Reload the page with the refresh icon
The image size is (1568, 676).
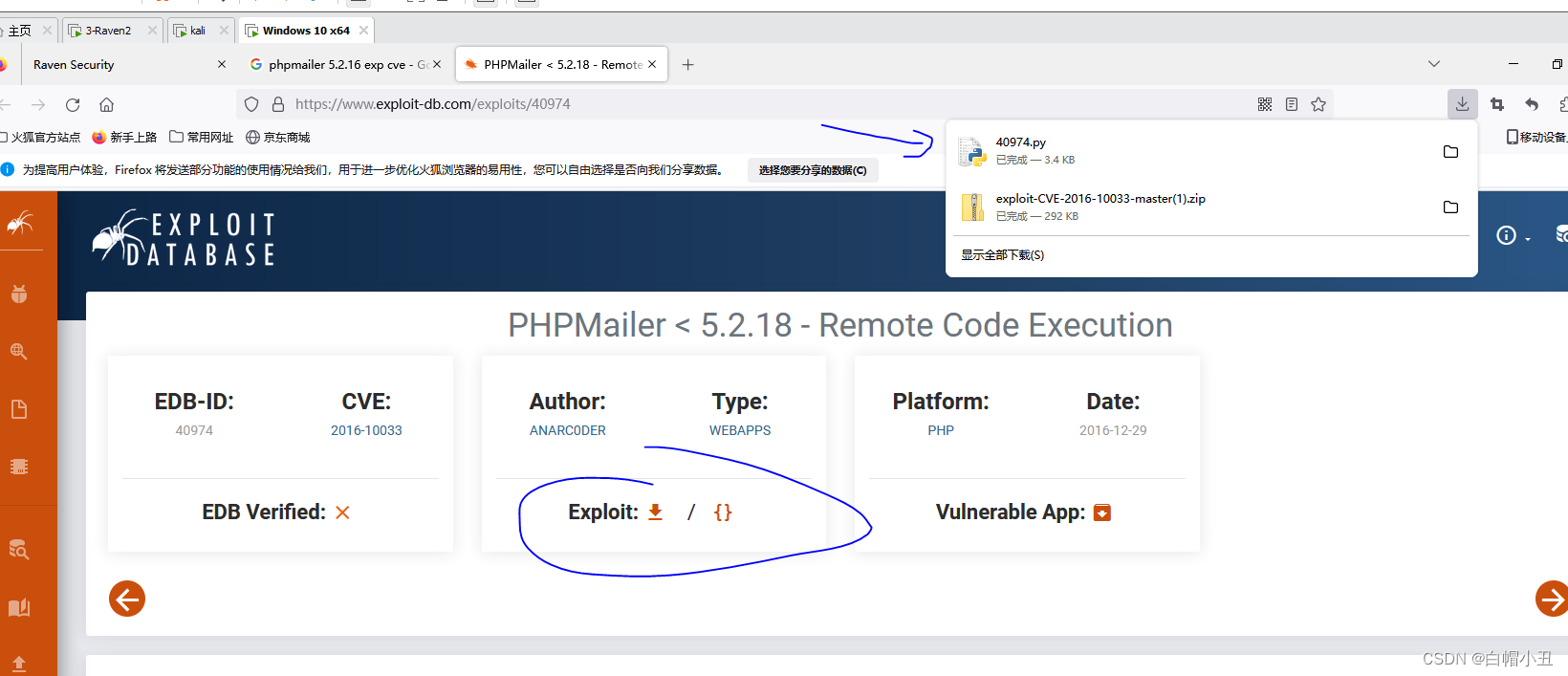(73, 104)
